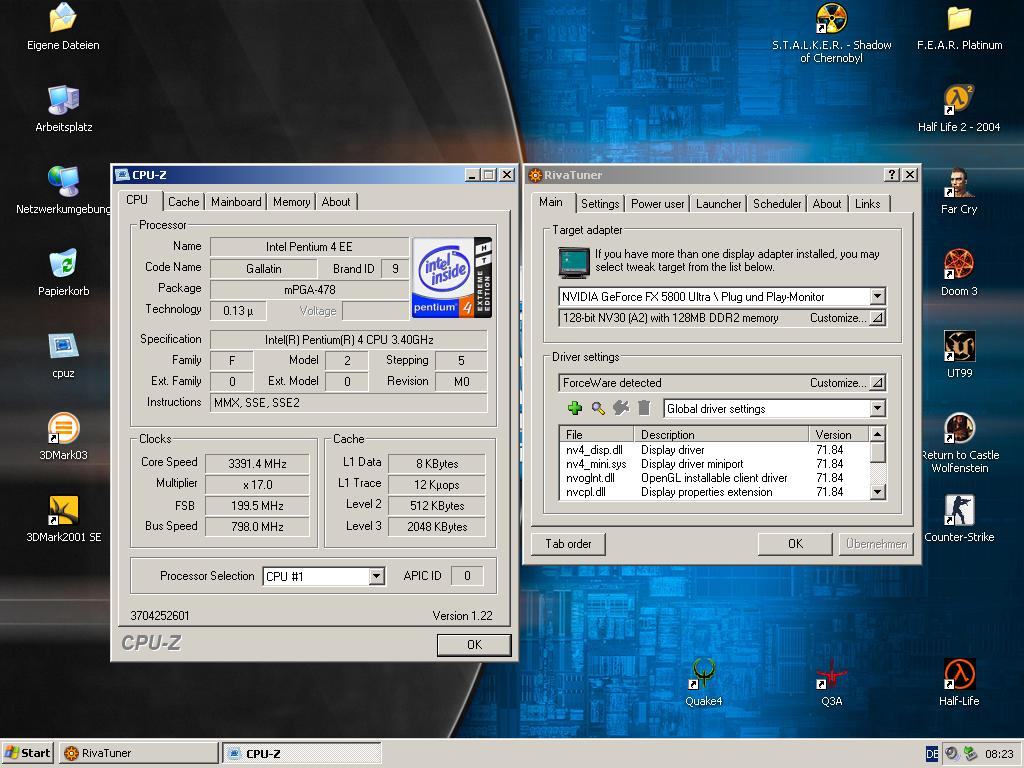Open the Global driver settings dropdown

pos(877,409)
